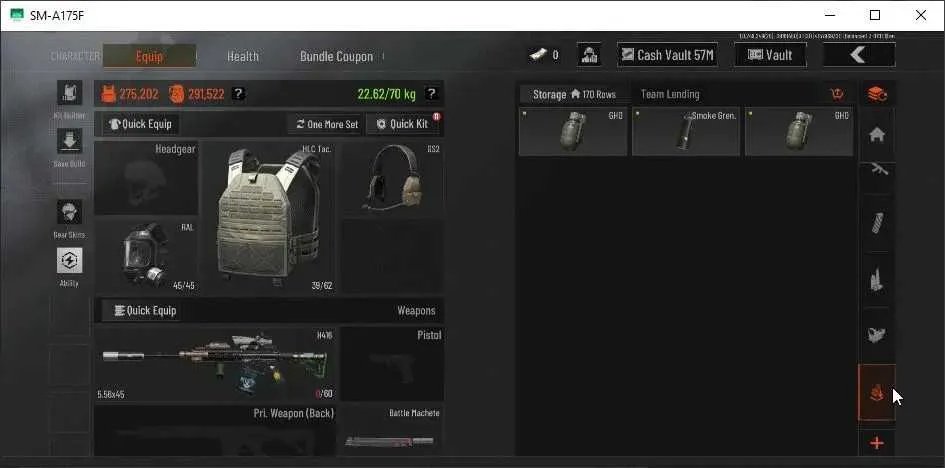Click the Save Build download icon

pyautogui.click(x=69, y=141)
